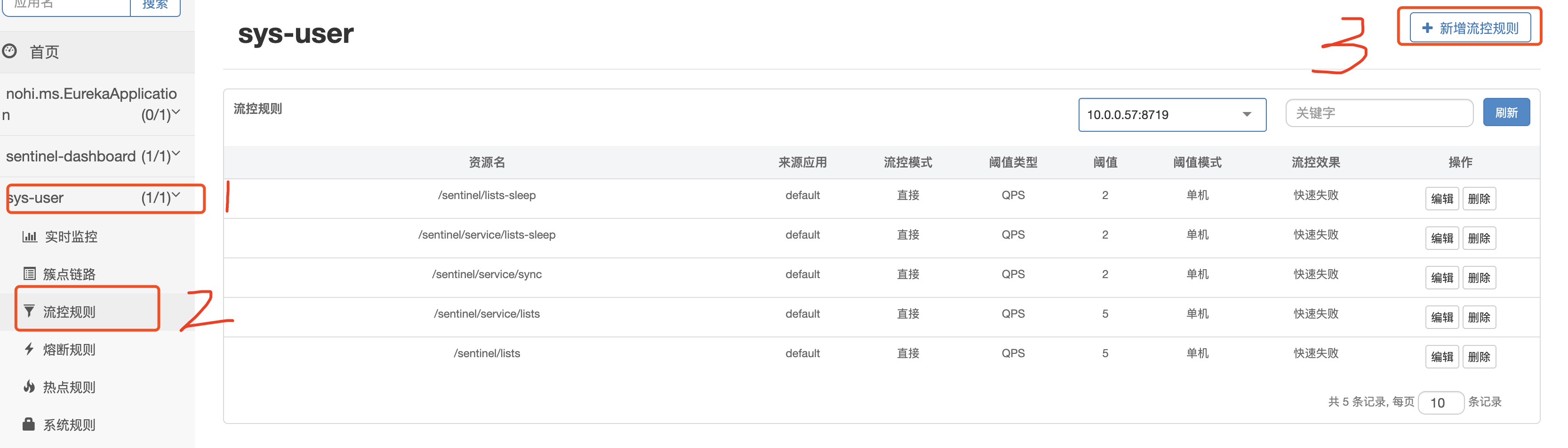Click the plus icon in 新增流控规则 button
The height and width of the screenshot is (448, 1568).
(x=1427, y=28)
